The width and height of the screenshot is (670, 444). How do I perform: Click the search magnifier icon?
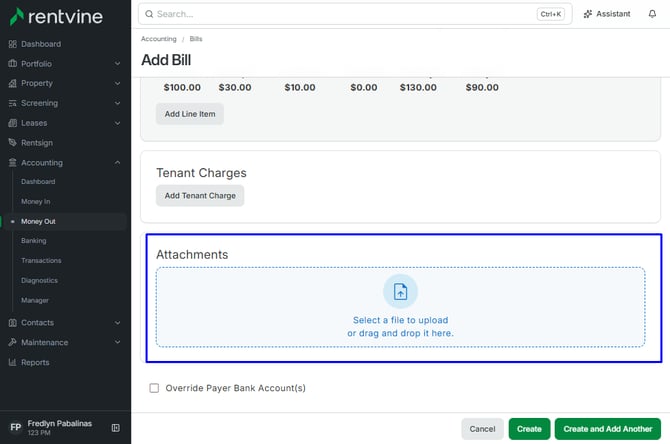149,14
